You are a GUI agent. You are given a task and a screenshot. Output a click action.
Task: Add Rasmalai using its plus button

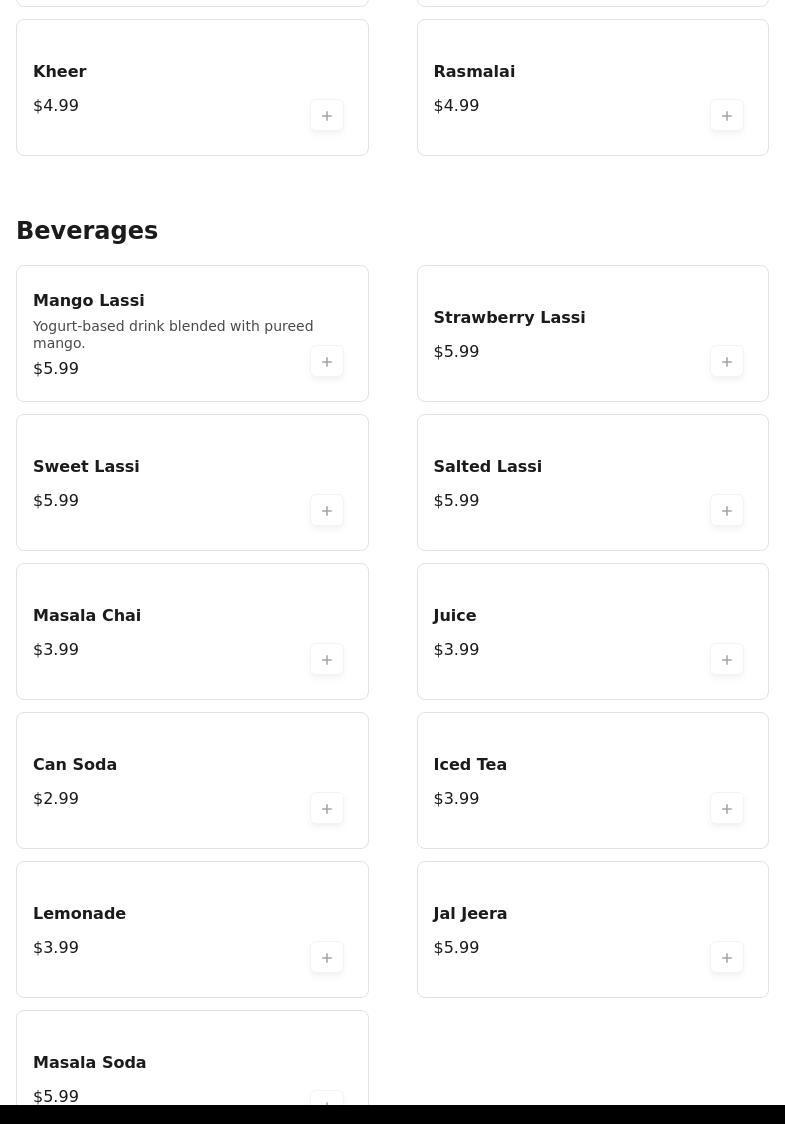727,115
